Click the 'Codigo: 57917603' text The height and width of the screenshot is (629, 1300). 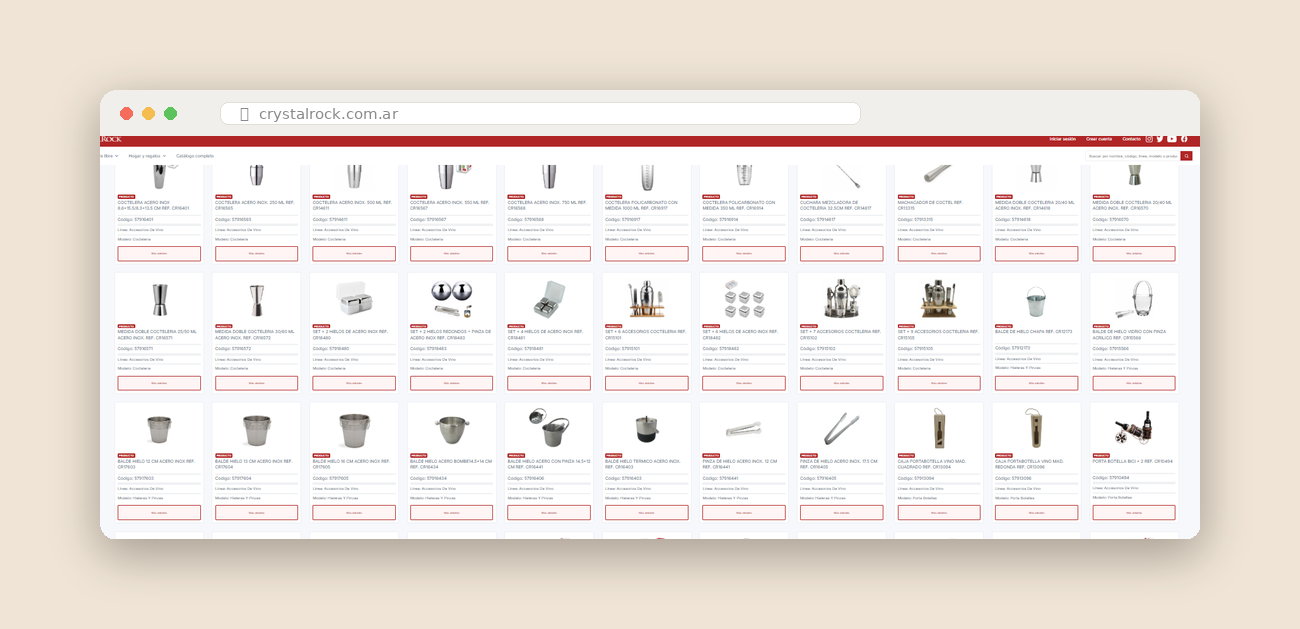[x=135, y=478]
